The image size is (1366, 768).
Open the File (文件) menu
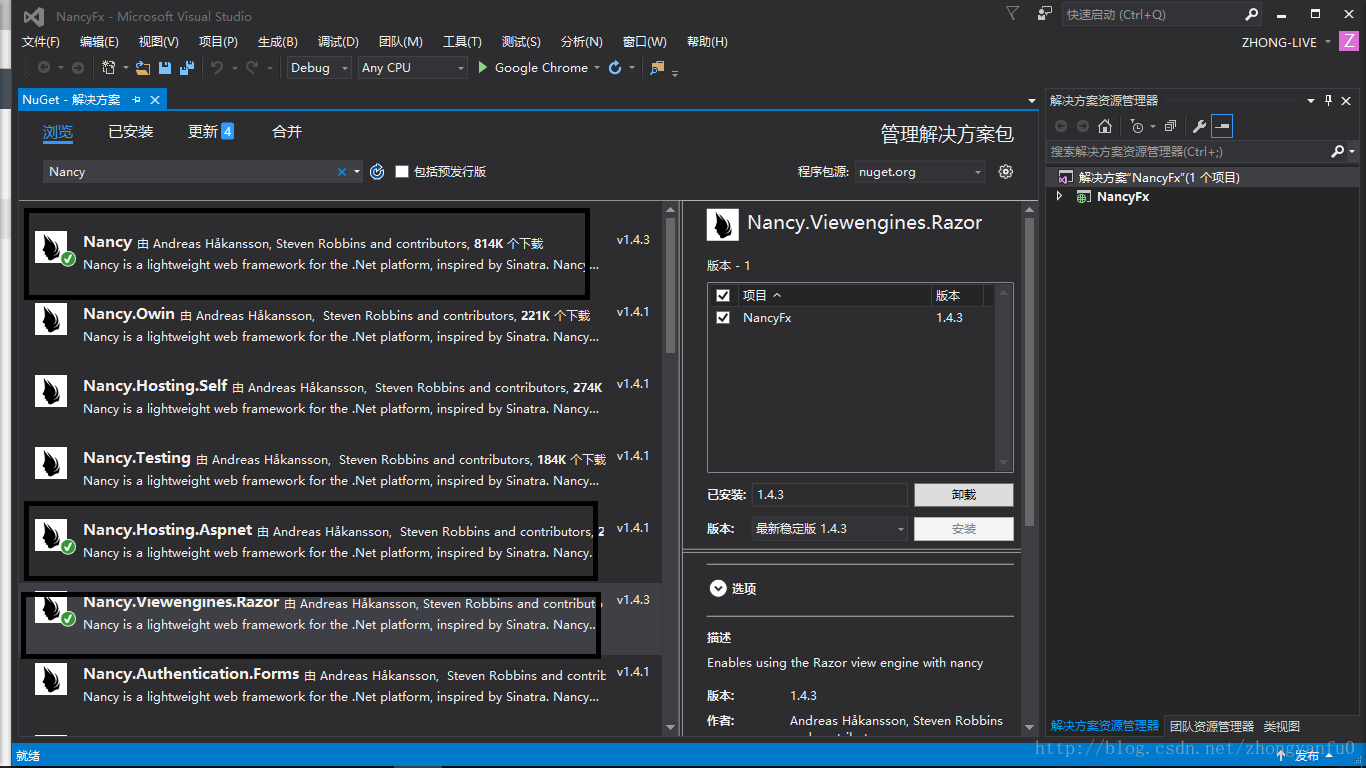(x=41, y=42)
